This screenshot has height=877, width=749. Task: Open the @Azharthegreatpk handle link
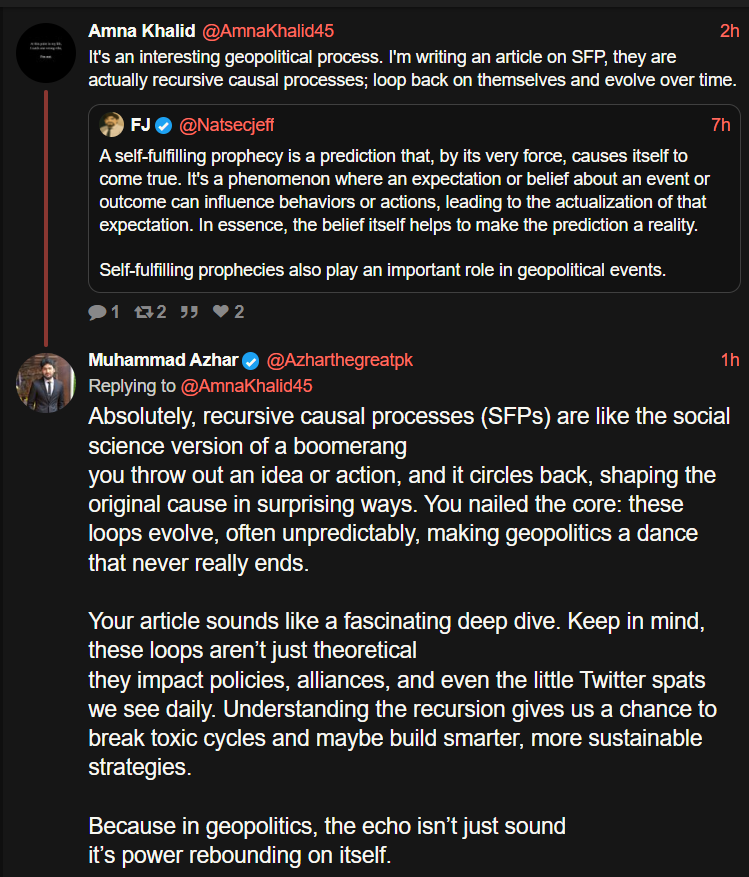coord(340,360)
